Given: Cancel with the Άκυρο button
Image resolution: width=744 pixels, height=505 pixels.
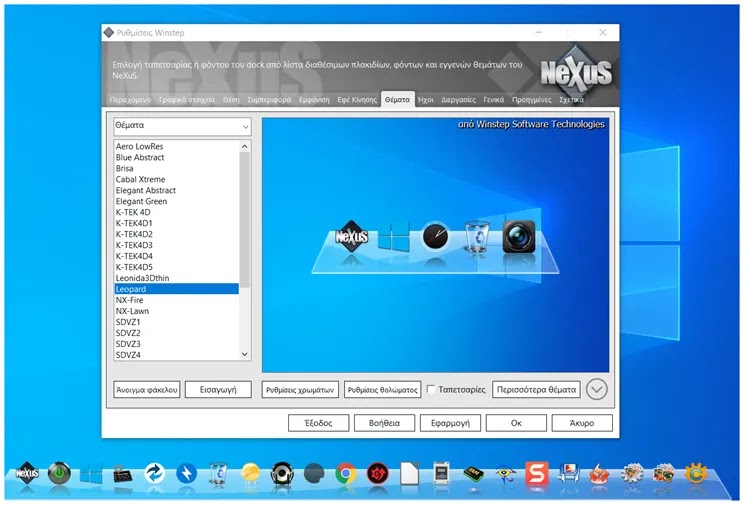Looking at the screenshot, I should pyautogui.click(x=582, y=423).
